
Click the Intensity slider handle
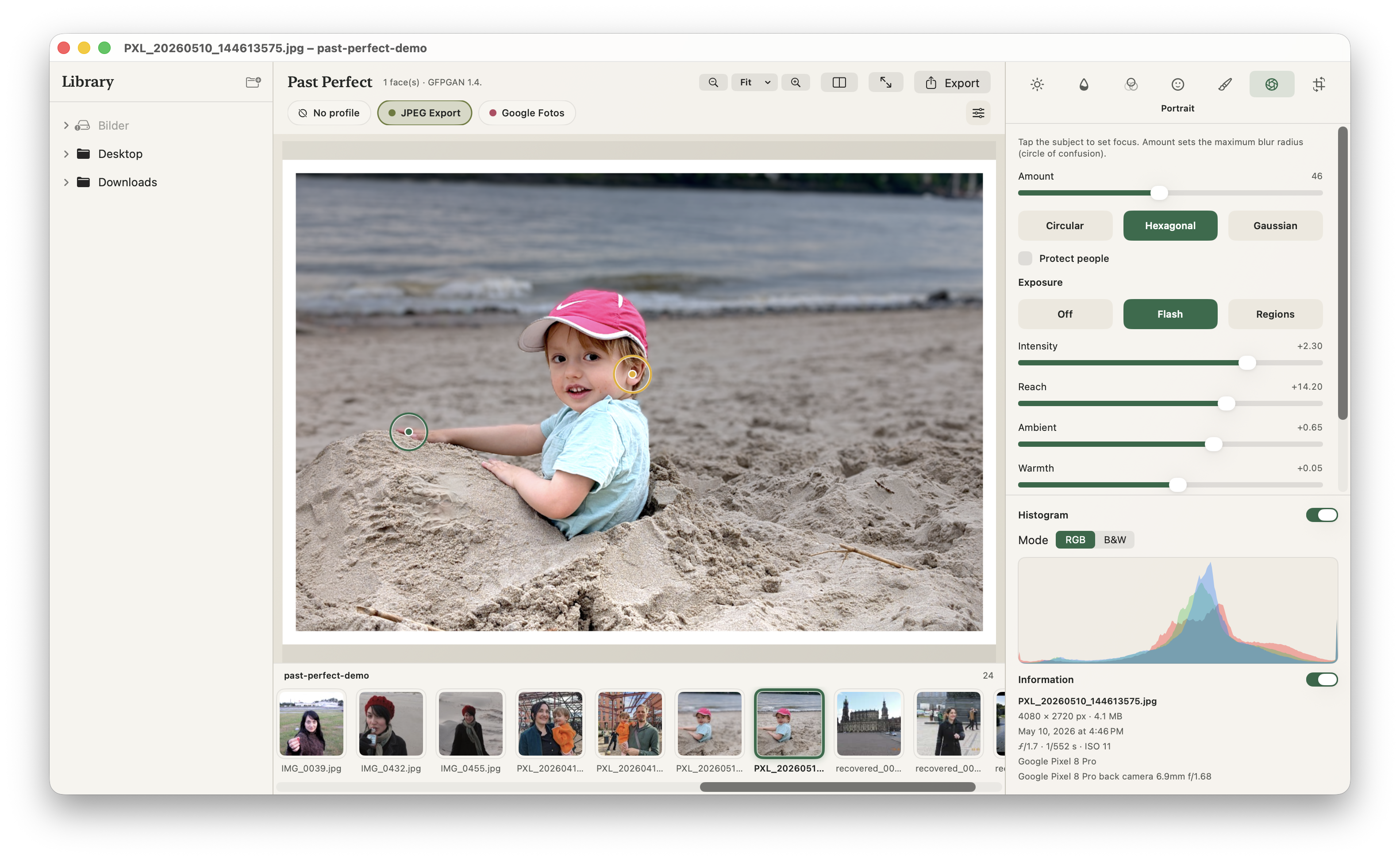(1247, 363)
